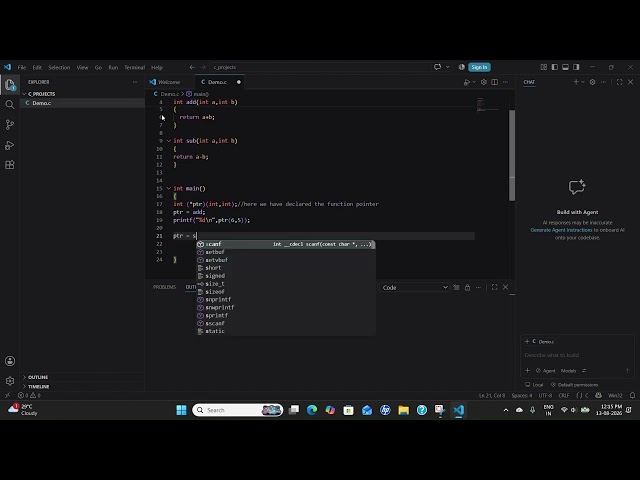Maximize the chat panel
Viewport: 640px width, 480px height.
[x=620, y=82]
